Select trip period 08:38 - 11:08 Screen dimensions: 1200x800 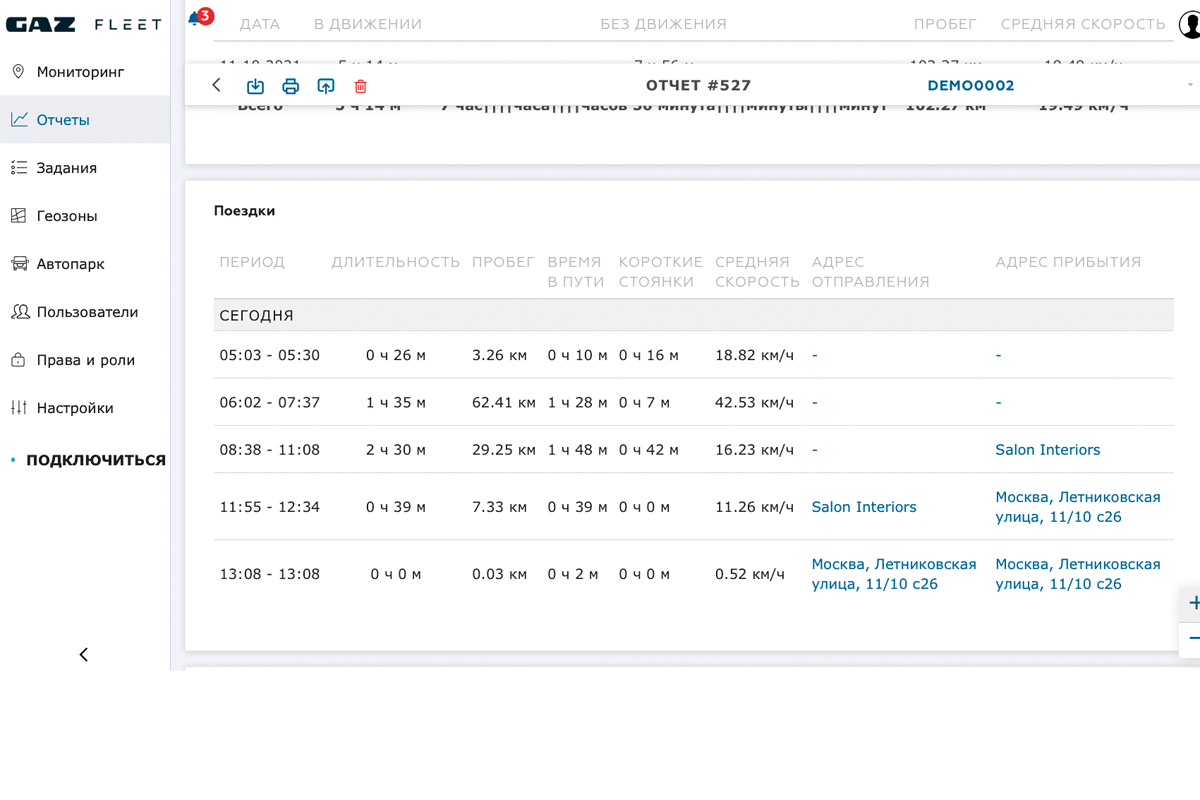(270, 450)
